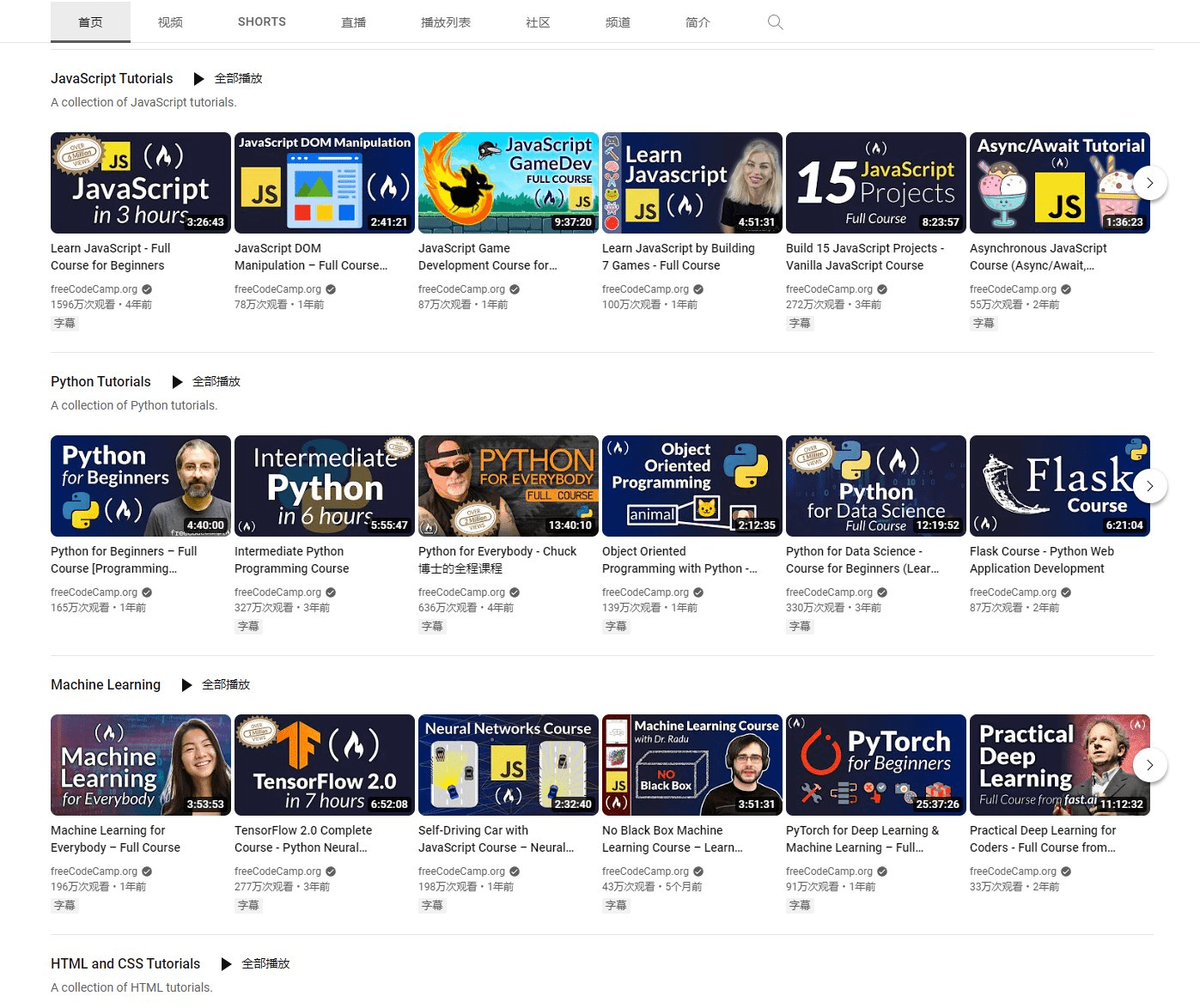This screenshot has width=1200, height=1008.
Task: Open Intermediate Python in 6 hours thumbnail
Action: click(x=325, y=486)
